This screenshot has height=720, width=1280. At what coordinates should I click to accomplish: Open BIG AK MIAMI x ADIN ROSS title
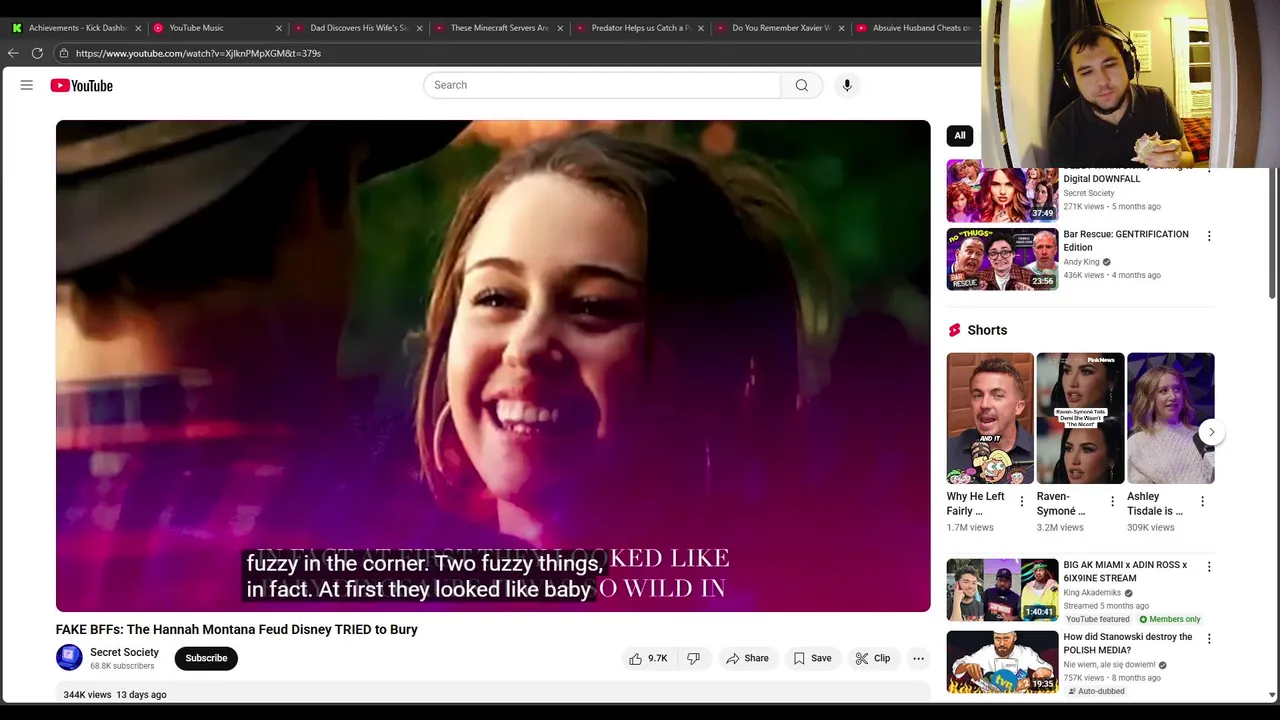(x=1125, y=571)
